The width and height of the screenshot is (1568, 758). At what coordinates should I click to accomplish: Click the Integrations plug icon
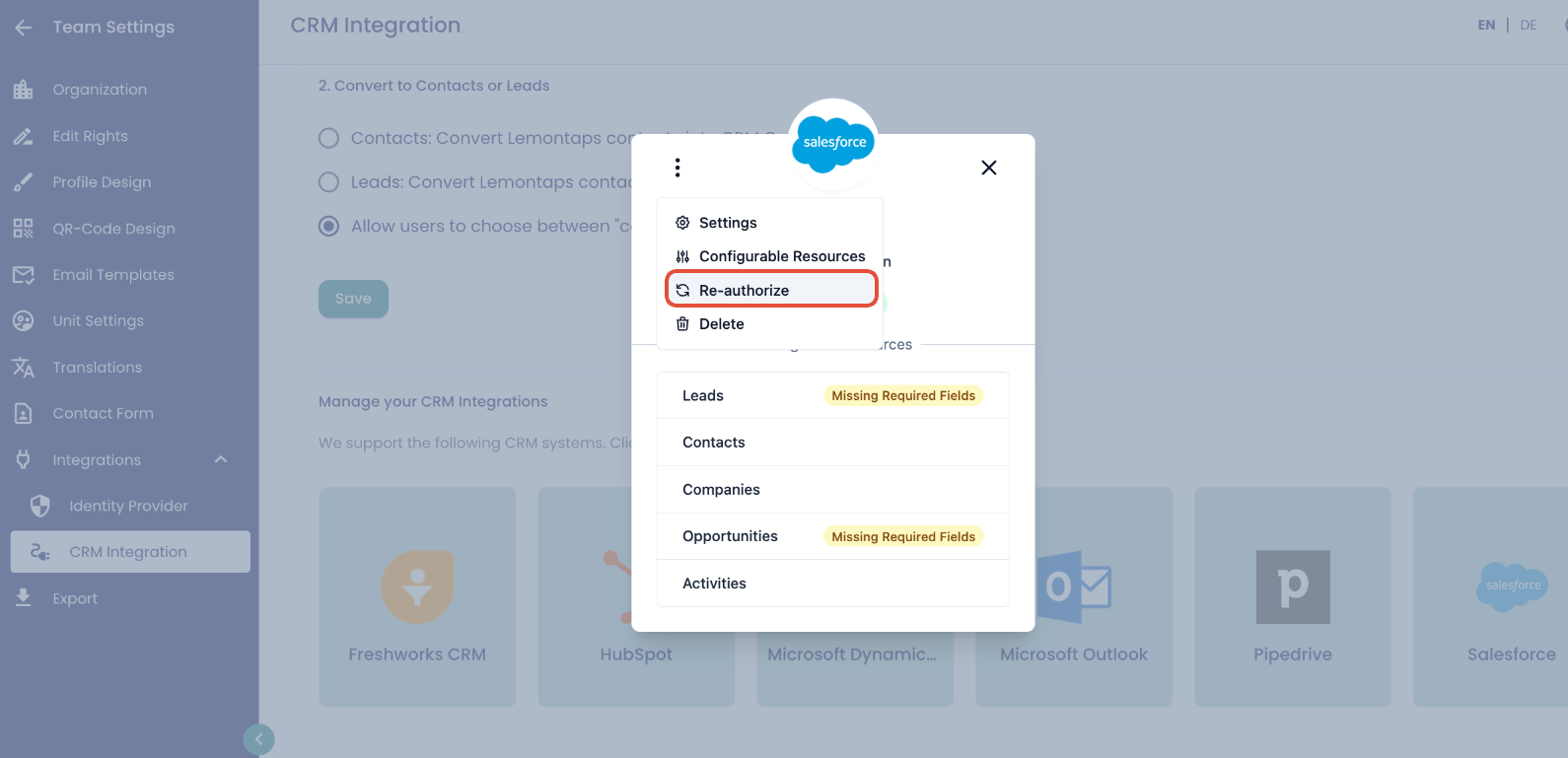tap(24, 460)
